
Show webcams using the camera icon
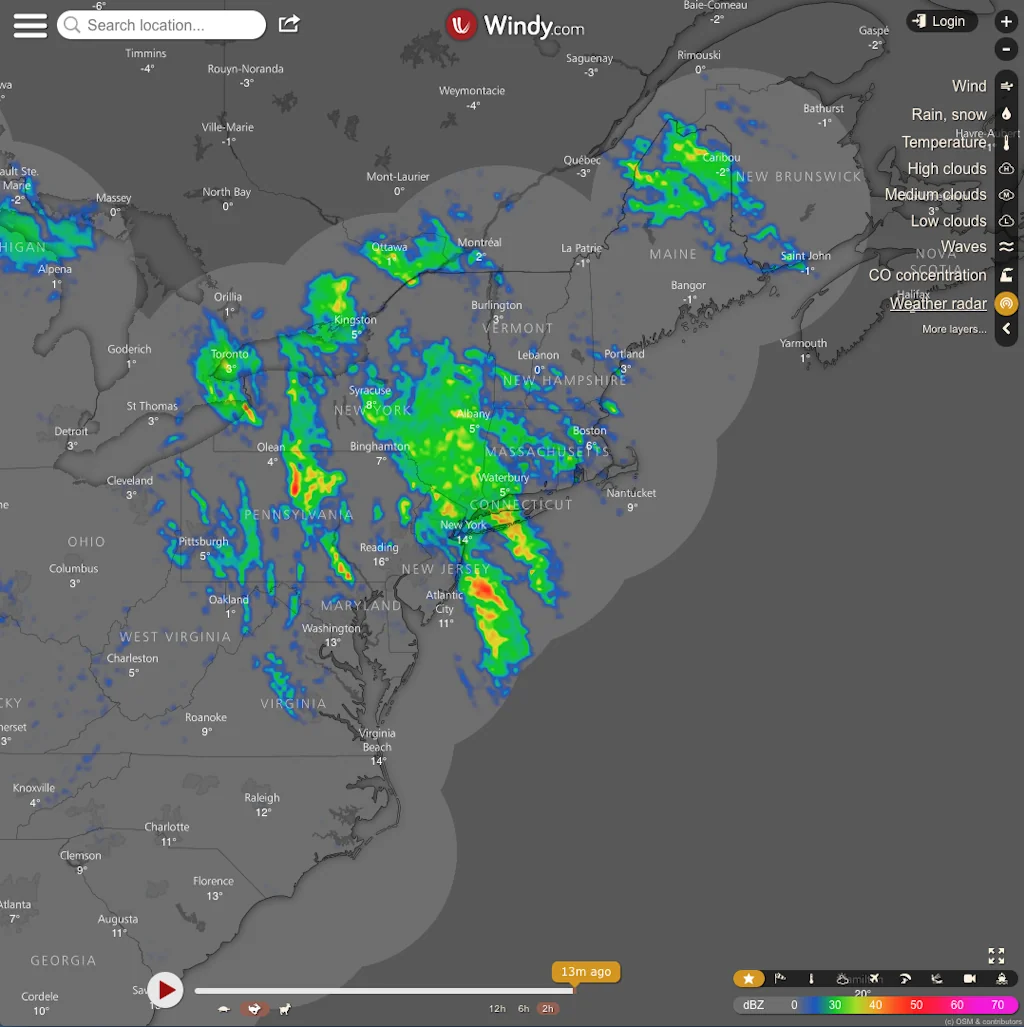coord(969,979)
